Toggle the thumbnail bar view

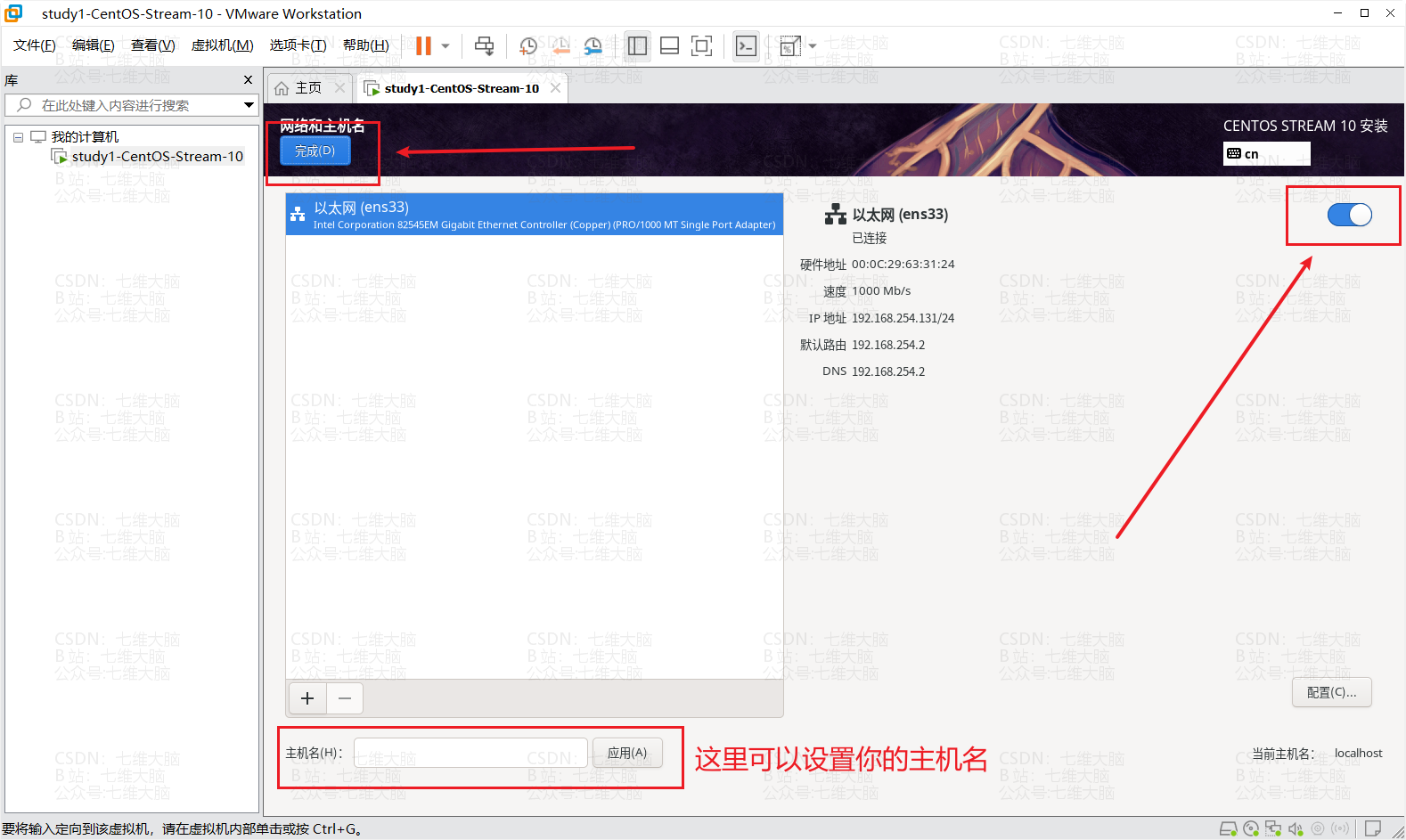pyautogui.click(x=669, y=45)
